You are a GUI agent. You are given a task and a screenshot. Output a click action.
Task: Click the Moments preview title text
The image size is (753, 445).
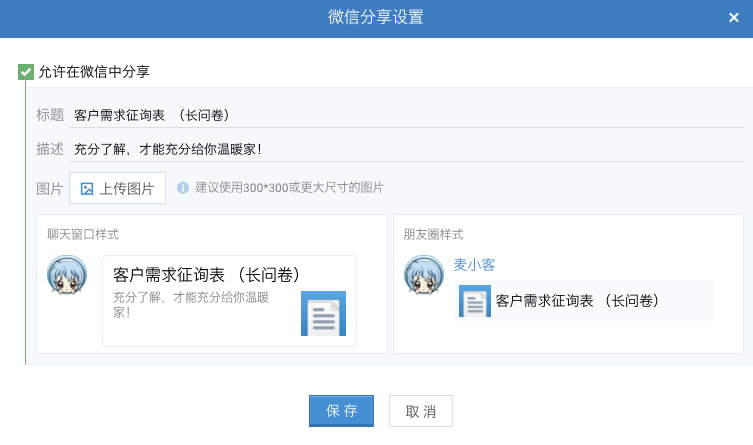tap(578, 301)
